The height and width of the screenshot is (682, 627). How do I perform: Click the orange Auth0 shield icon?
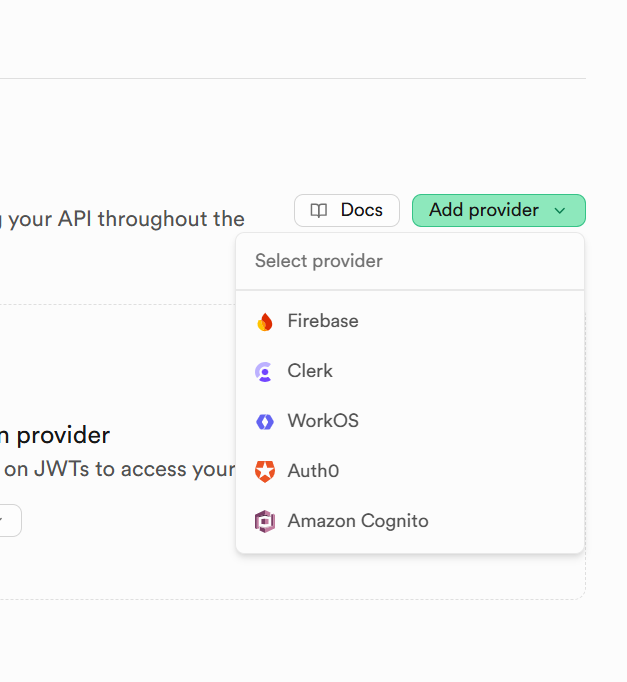click(265, 471)
